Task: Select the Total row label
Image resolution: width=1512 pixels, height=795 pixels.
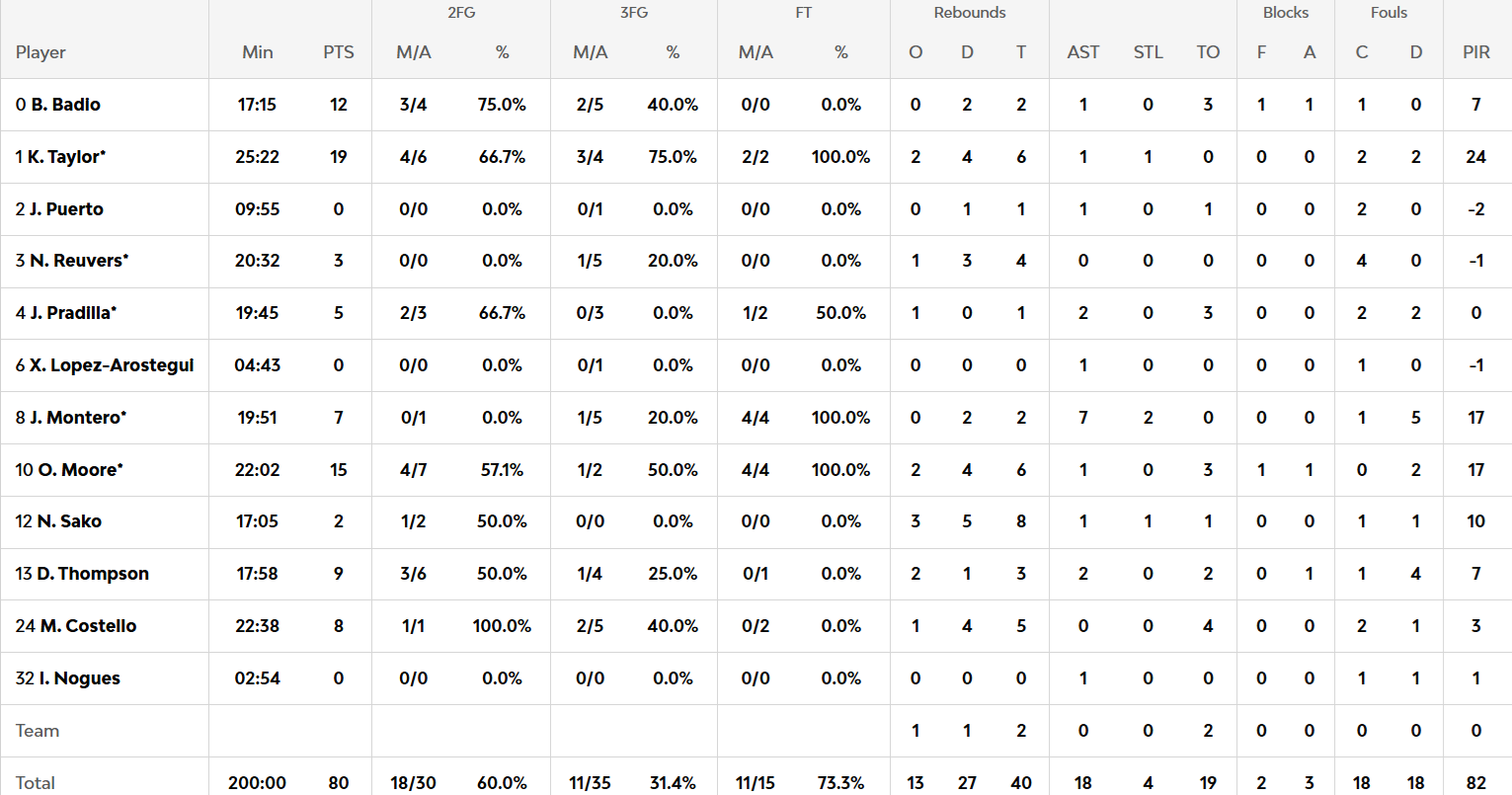Action: (36, 783)
